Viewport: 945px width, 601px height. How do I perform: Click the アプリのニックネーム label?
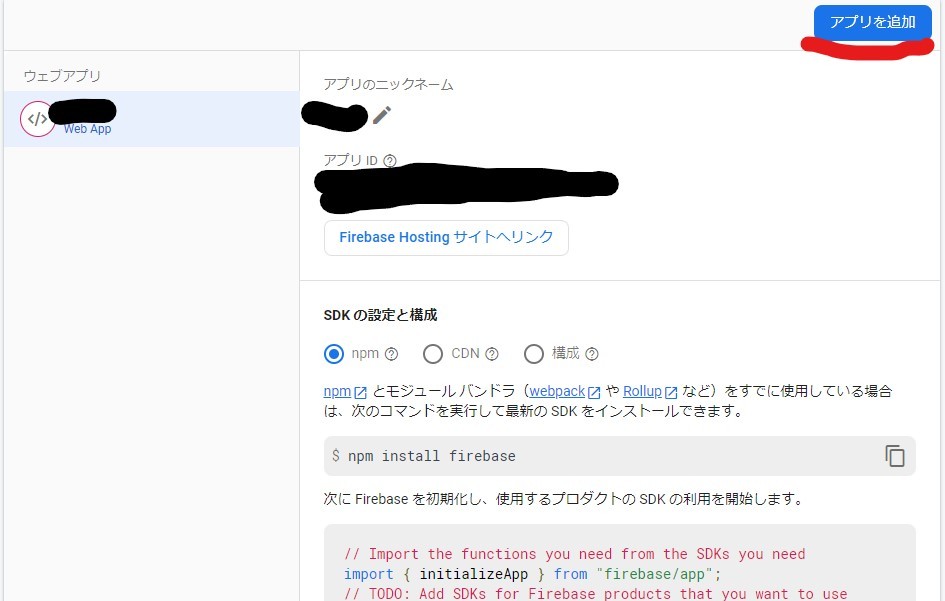tap(388, 84)
